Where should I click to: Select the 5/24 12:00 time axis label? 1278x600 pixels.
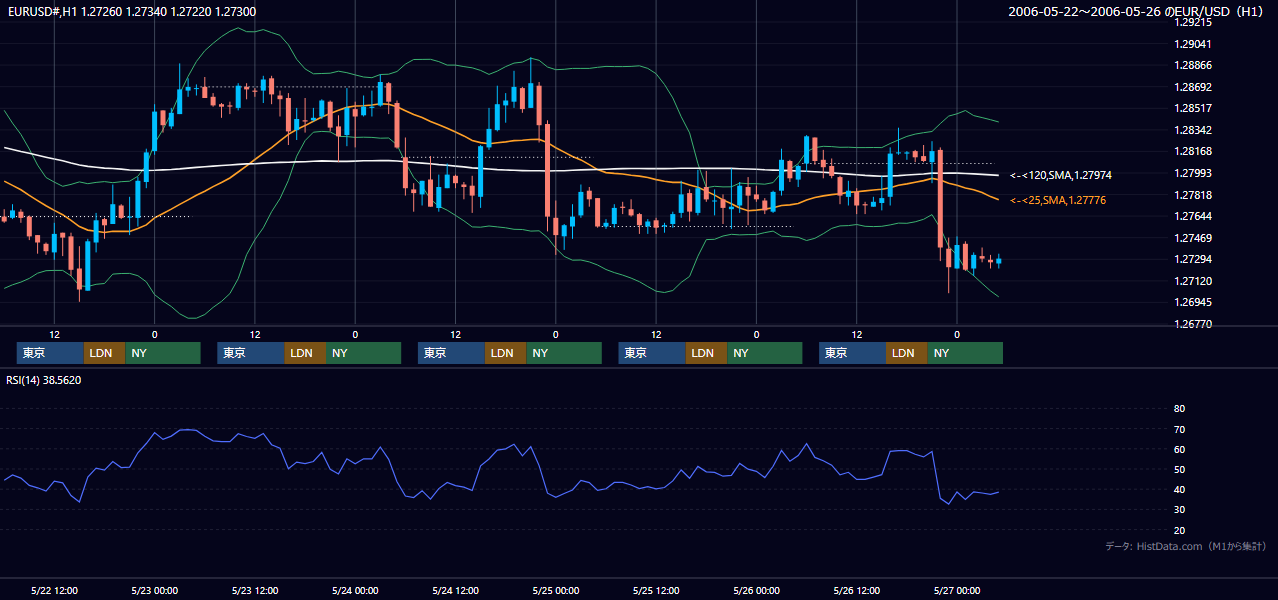(455, 591)
